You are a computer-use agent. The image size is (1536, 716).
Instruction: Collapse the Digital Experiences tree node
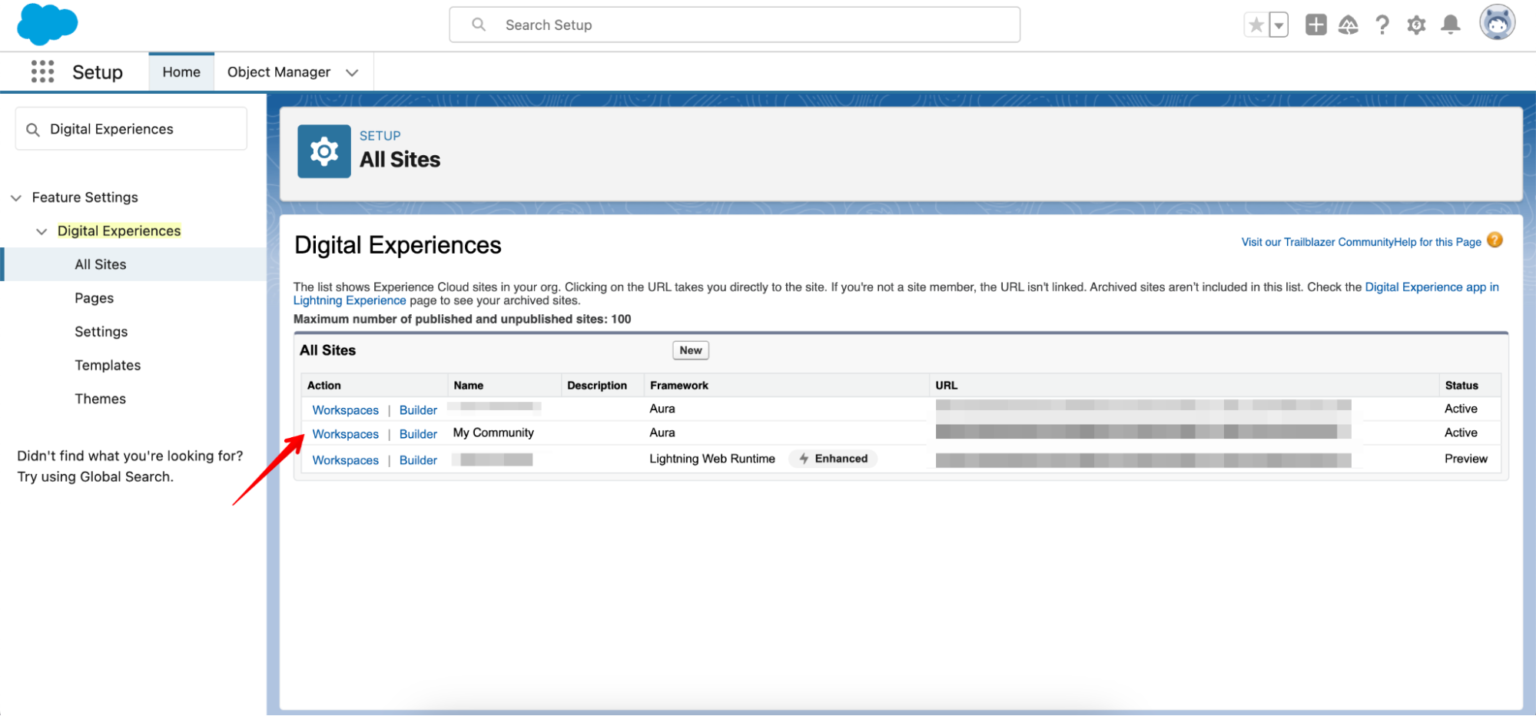(x=42, y=231)
